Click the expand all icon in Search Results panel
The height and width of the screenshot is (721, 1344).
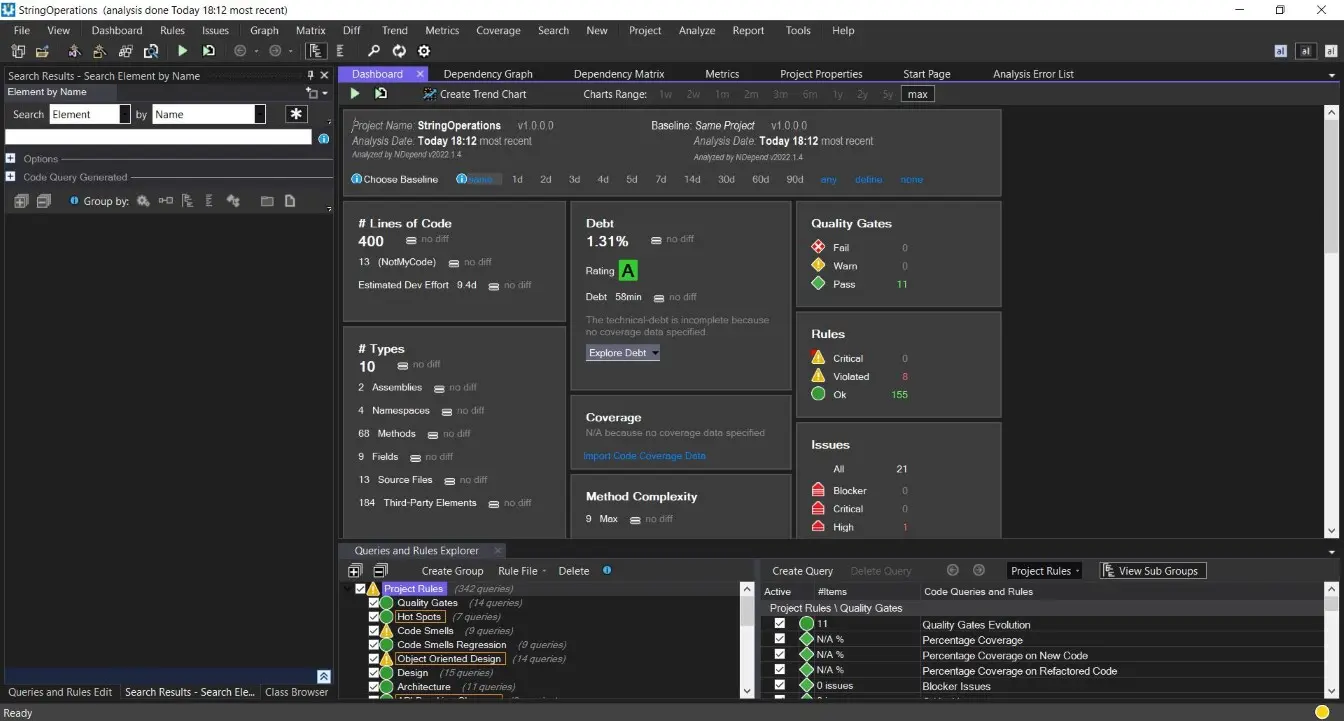20,201
